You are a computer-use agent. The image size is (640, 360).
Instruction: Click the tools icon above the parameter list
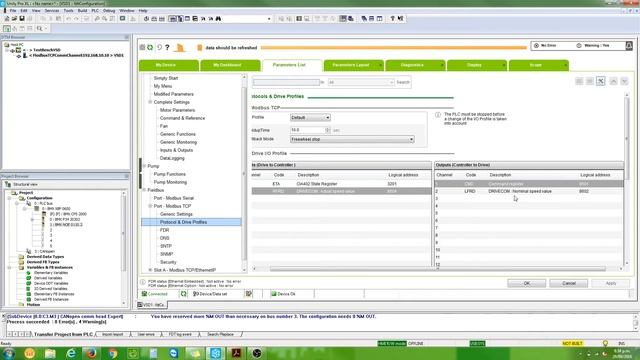(600, 81)
